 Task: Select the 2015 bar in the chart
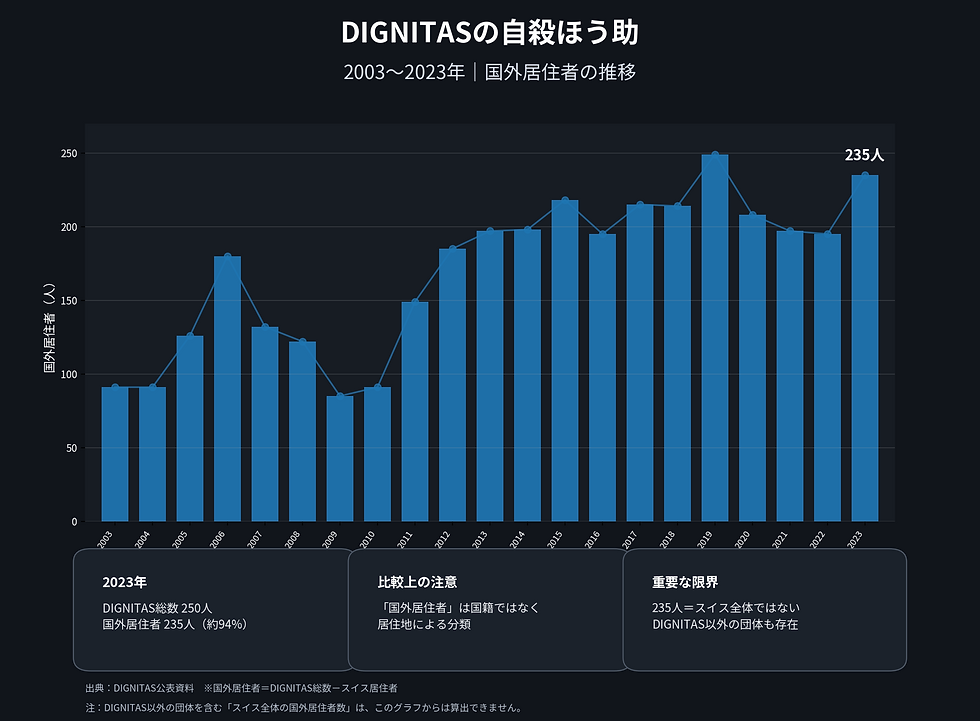[x=565, y=360]
